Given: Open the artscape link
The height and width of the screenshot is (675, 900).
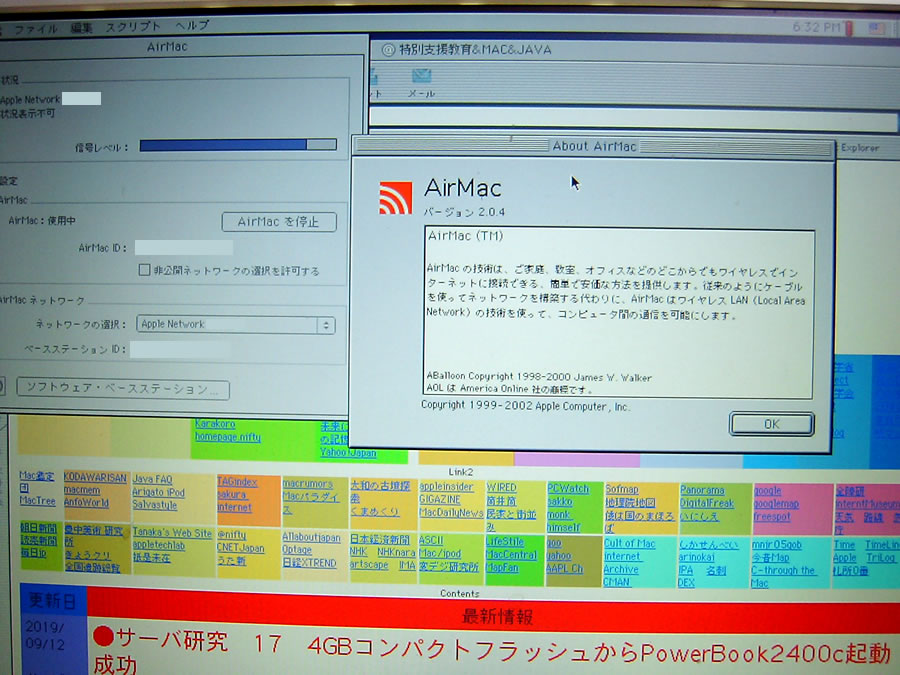Looking at the screenshot, I should click(369, 565).
